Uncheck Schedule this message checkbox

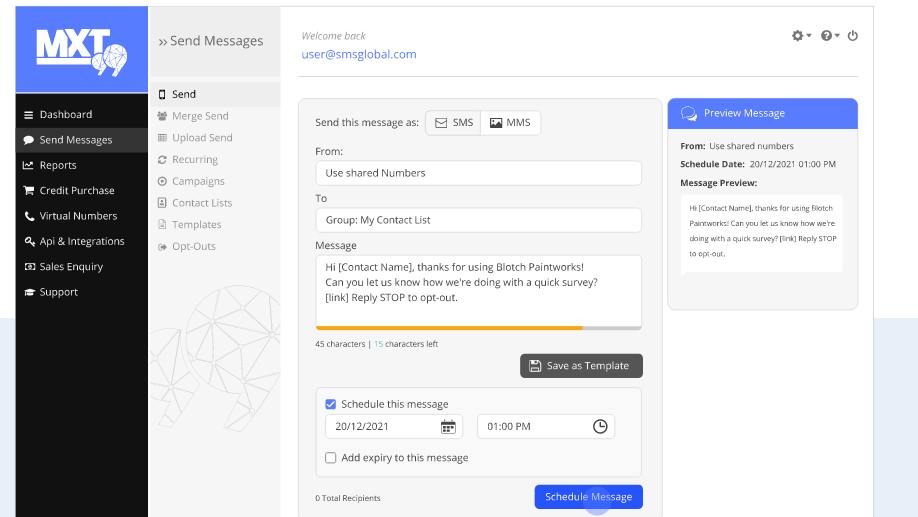331,404
